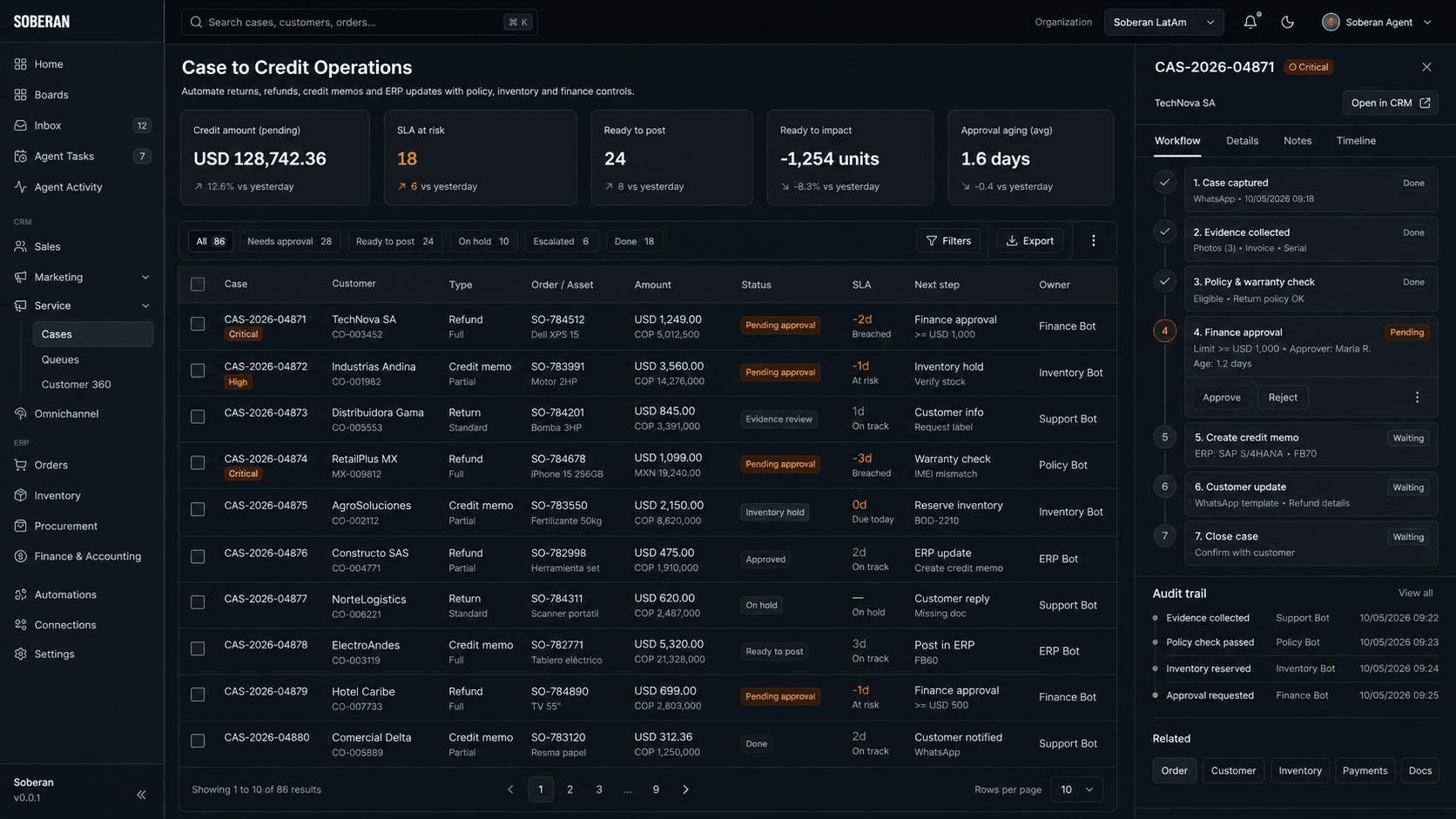1456x819 pixels.
Task: Filter by Escalated tab
Action: click(x=561, y=242)
